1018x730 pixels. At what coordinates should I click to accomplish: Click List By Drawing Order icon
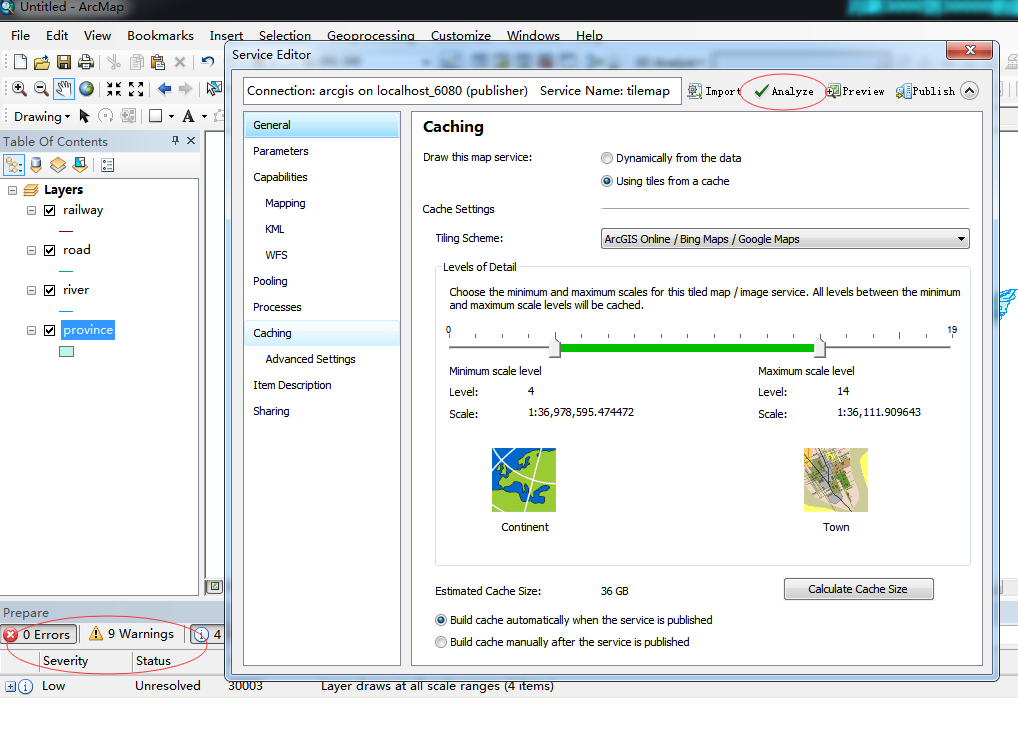[14, 165]
